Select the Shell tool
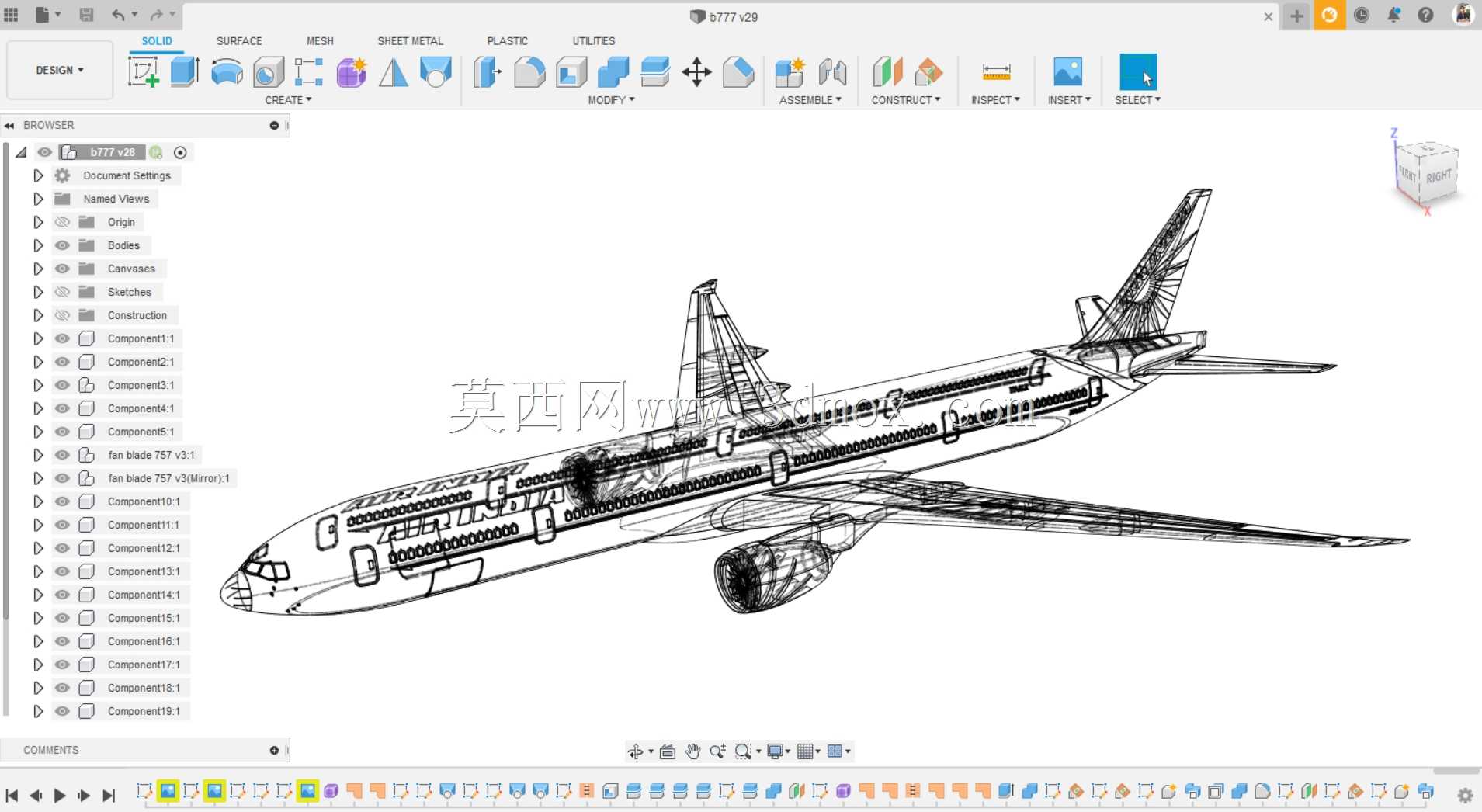This screenshot has height=812, width=1482. coord(571,72)
